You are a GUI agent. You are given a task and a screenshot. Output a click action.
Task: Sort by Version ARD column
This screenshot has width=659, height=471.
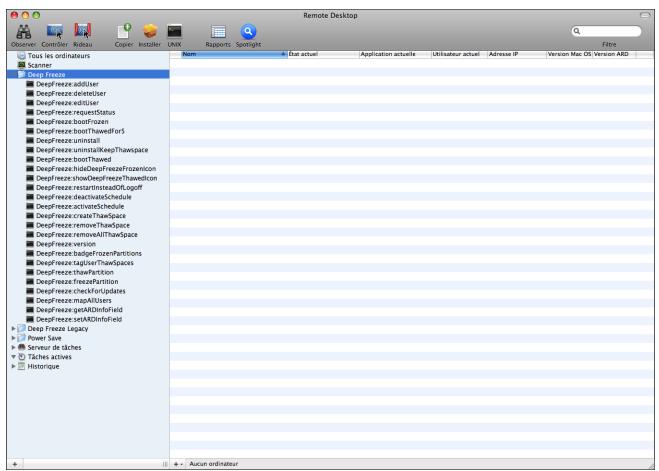pyautogui.click(x=614, y=54)
